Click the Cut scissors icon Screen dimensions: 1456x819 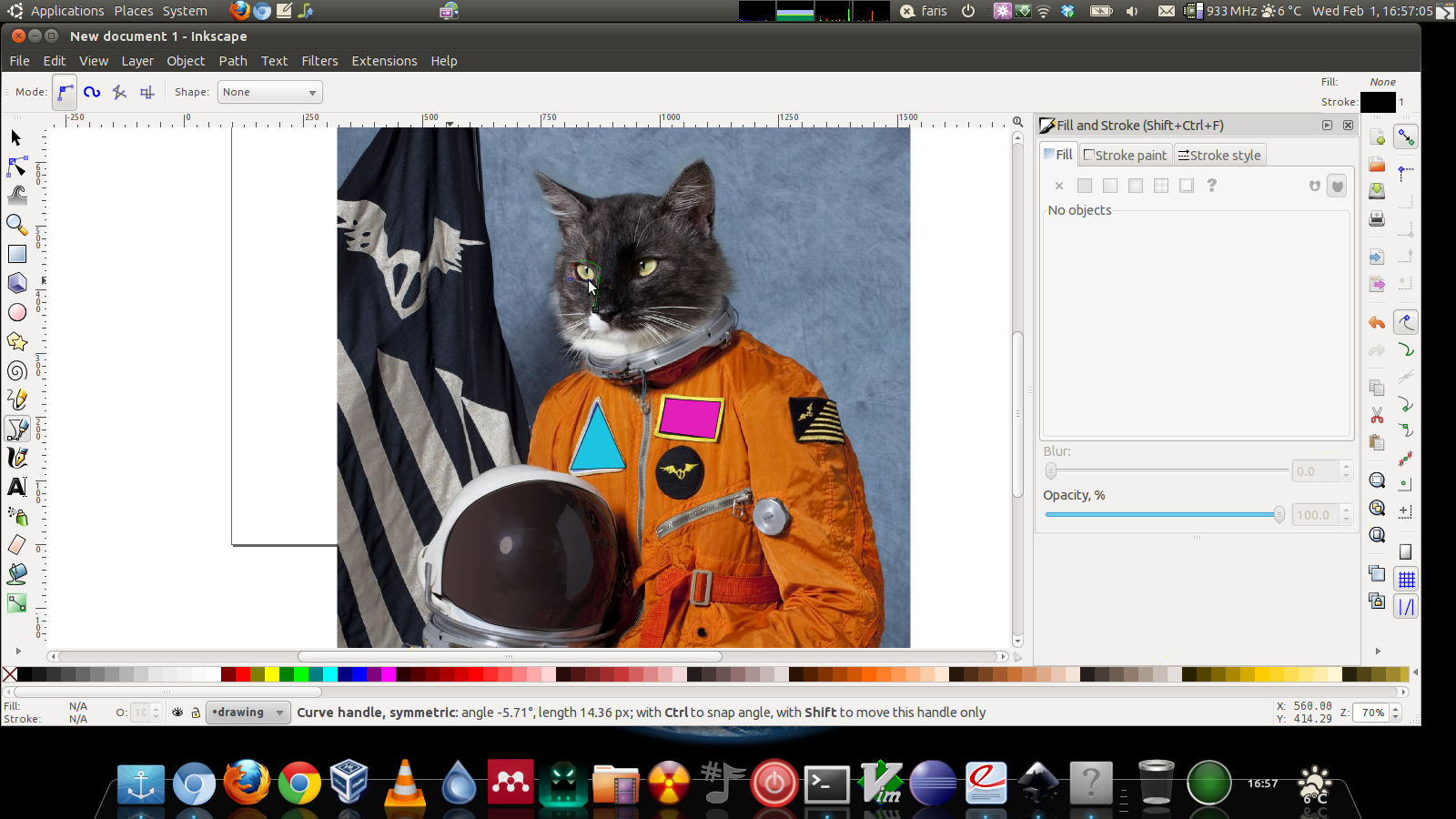pos(1377,416)
